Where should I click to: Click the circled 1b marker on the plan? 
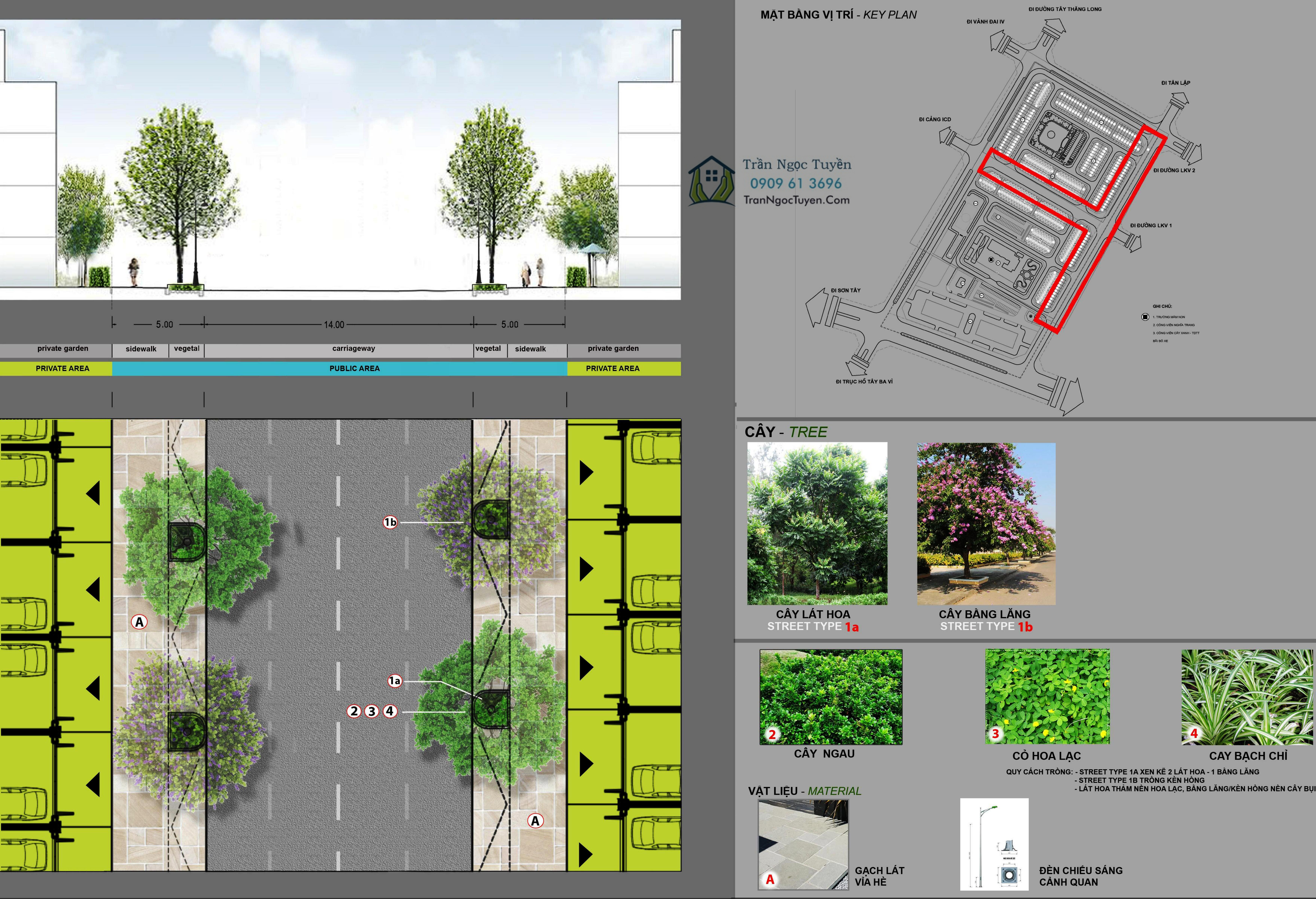tap(390, 522)
